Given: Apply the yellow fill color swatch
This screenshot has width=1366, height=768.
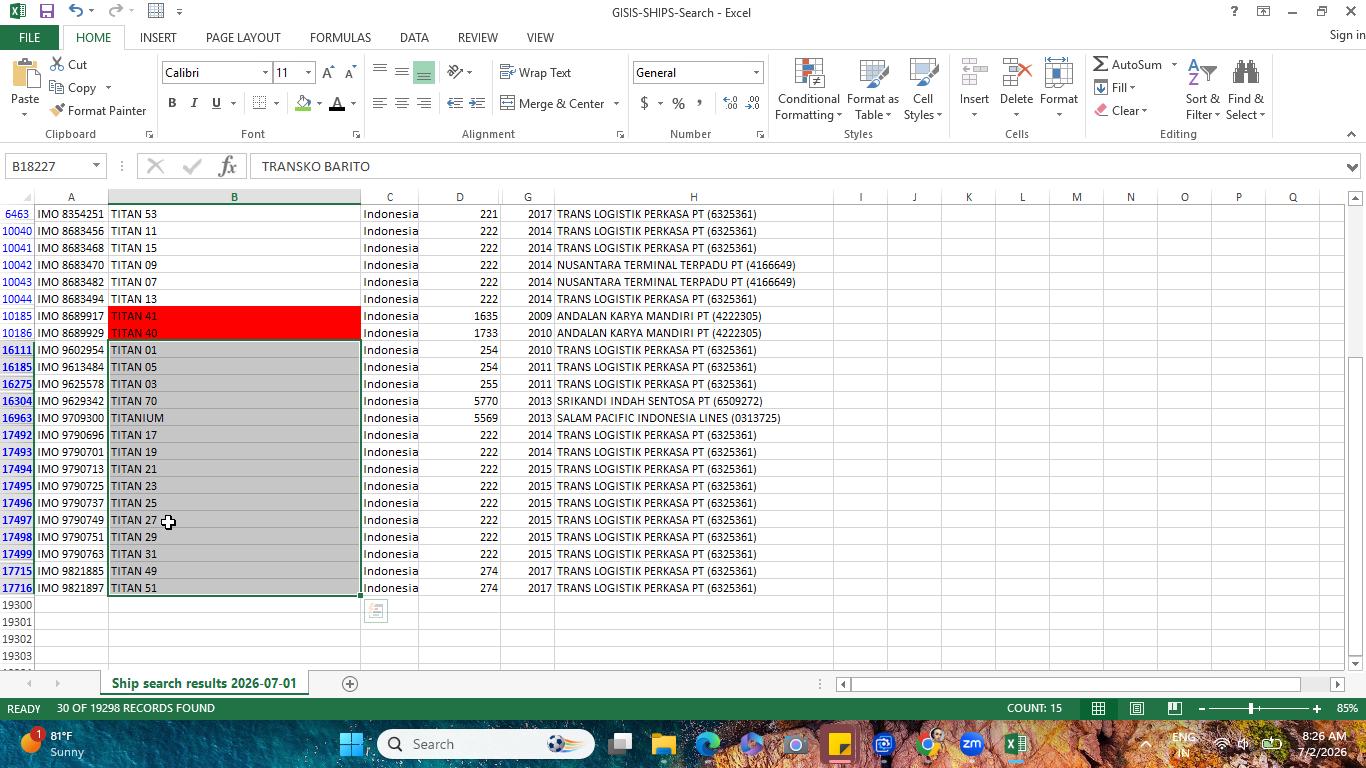Looking at the screenshot, I should (303, 104).
